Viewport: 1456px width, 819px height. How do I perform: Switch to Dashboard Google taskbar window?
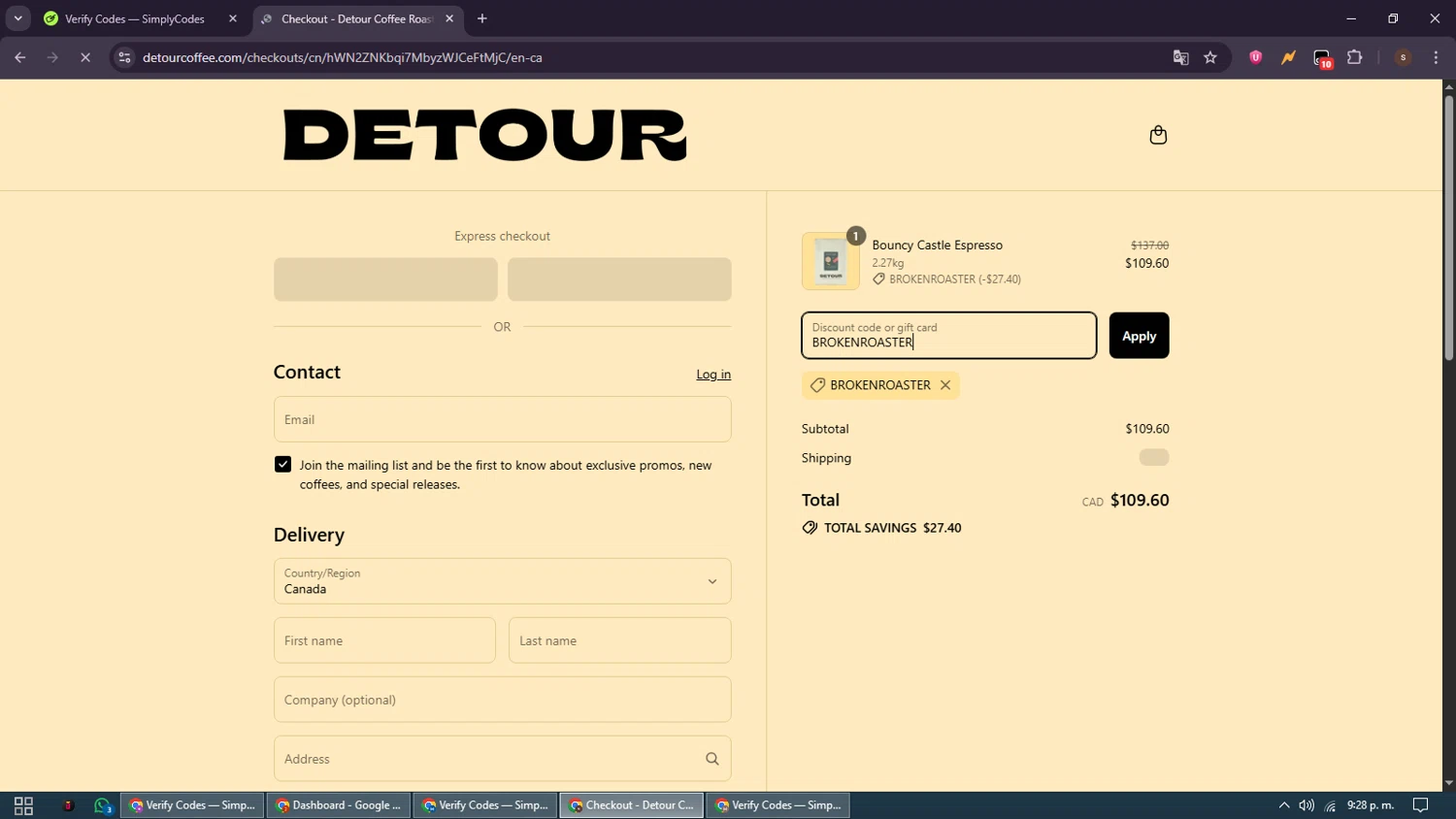339,805
